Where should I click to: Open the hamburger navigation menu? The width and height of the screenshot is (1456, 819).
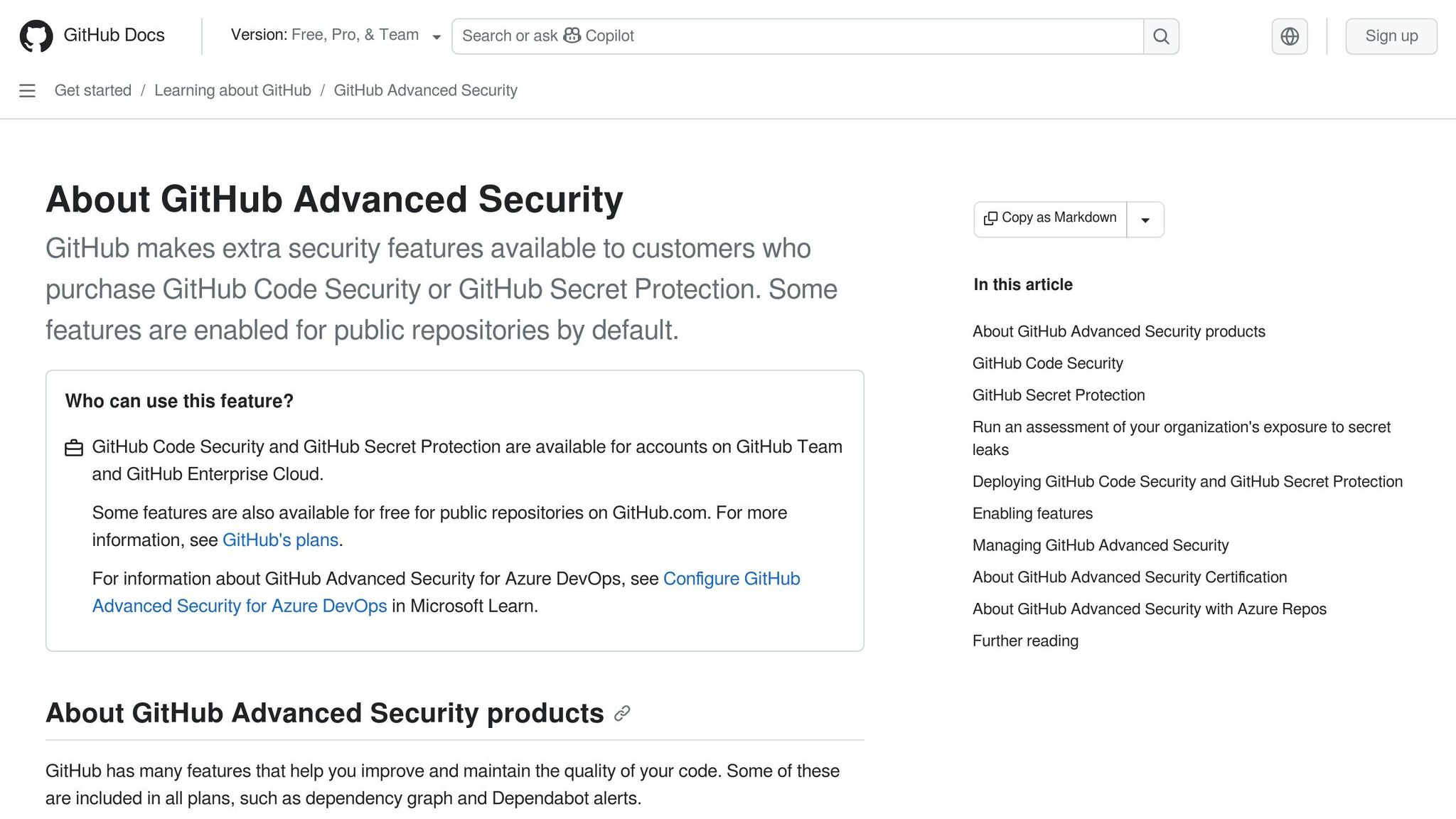[27, 91]
